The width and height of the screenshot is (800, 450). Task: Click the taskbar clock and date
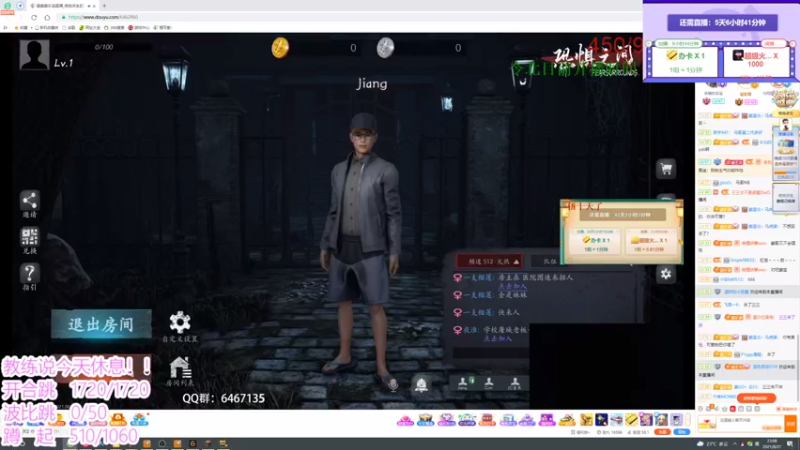coord(772,443)
